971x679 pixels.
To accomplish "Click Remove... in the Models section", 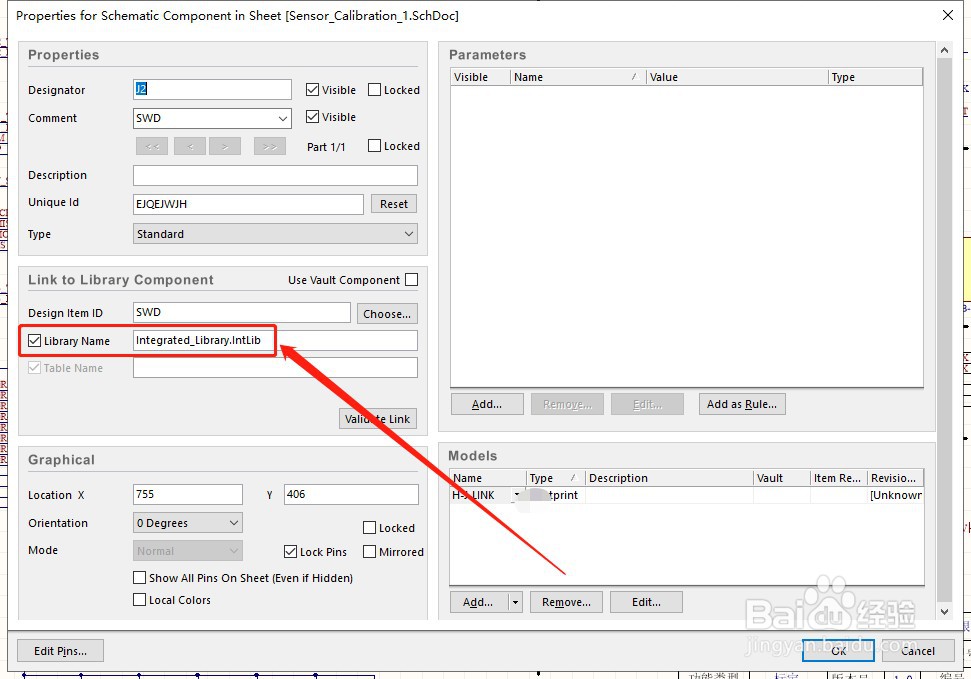I will pos(566,602).
